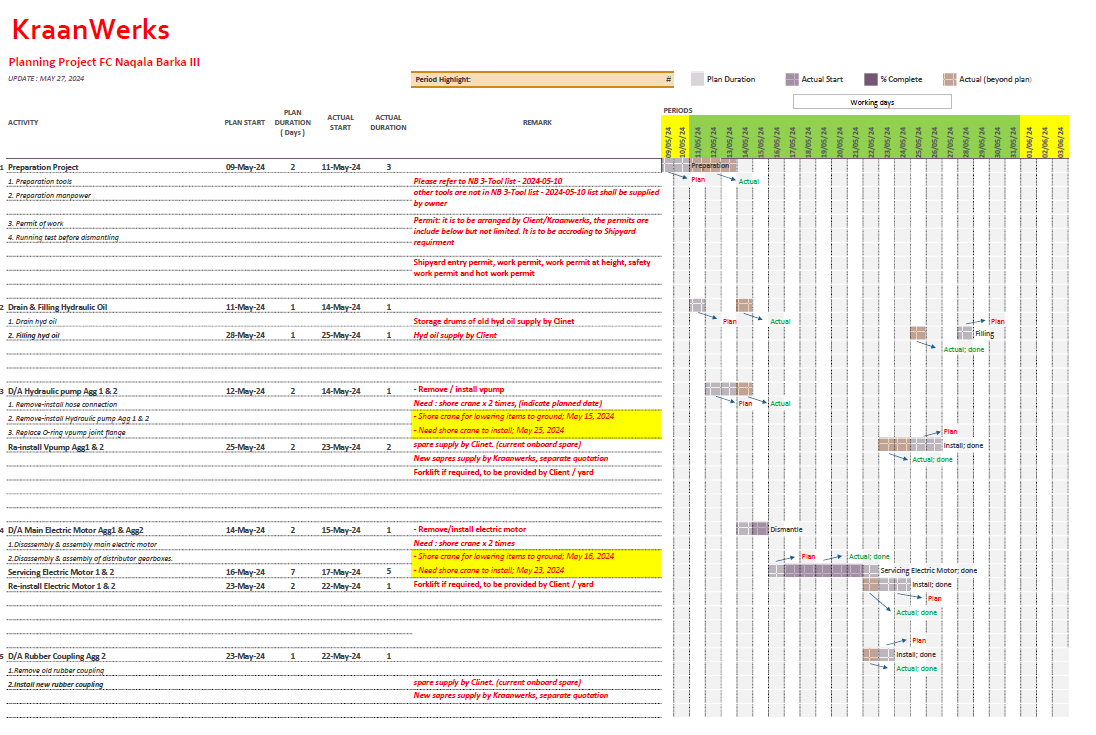1096x735 pixels.
Task: Click '3. Replace O-ring vpump joint flange' sub-activity
Action: click(x=66, y=432)
